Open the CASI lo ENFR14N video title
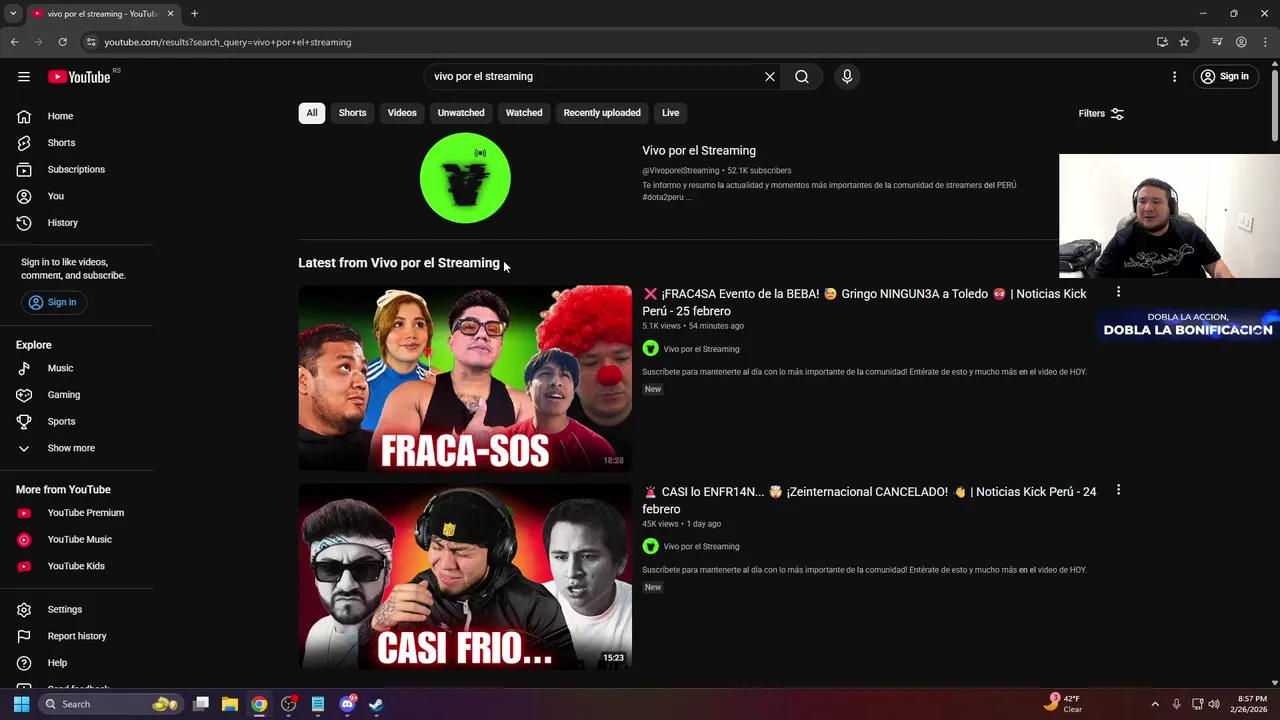The image size is (1280, 720). pyautogui.click(x=869, y=500)
